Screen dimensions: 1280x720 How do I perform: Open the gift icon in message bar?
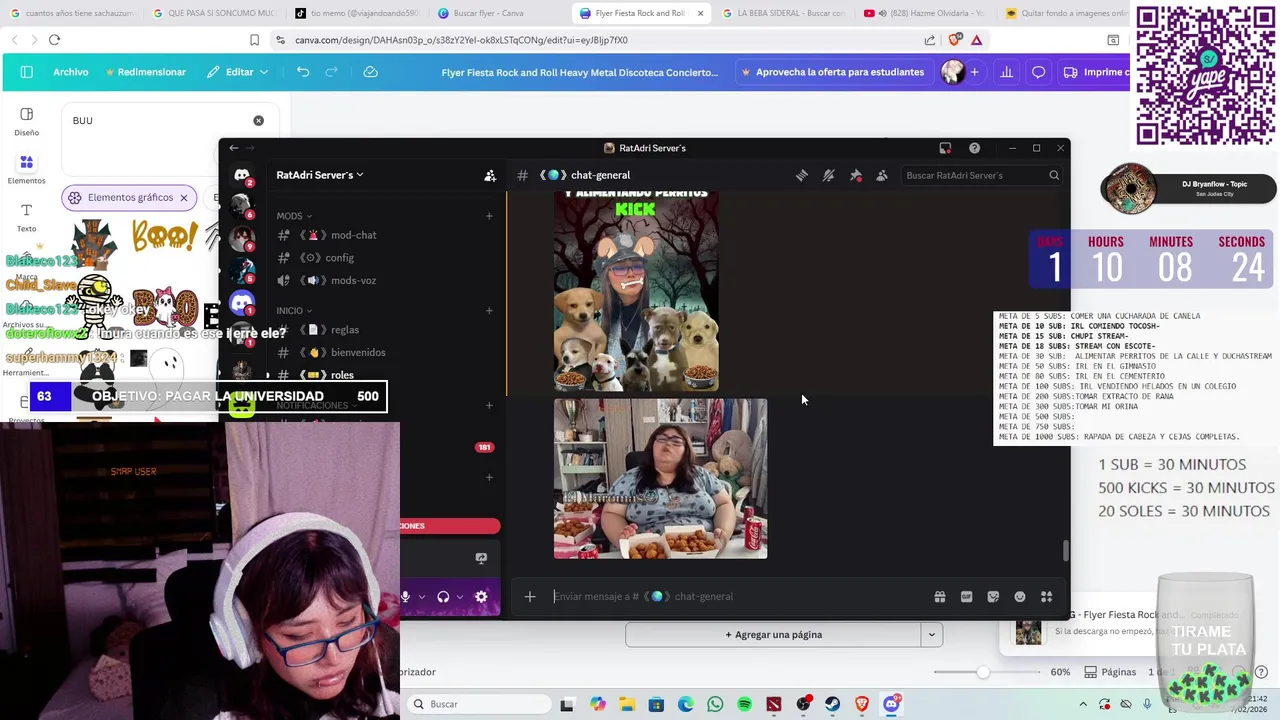coord(940,597)
